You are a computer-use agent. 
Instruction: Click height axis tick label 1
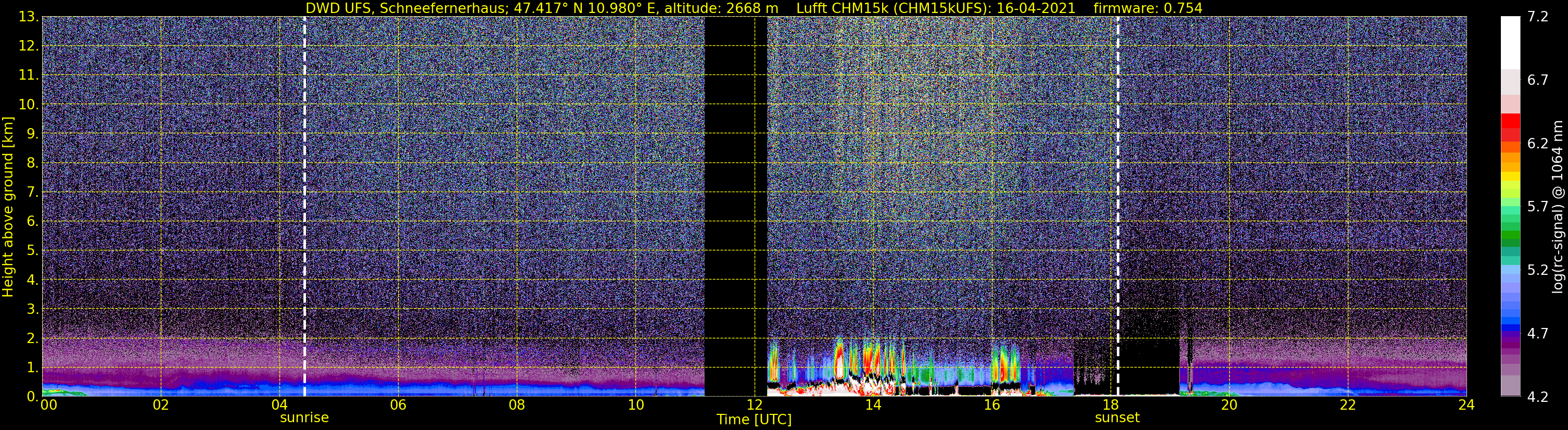33,367
